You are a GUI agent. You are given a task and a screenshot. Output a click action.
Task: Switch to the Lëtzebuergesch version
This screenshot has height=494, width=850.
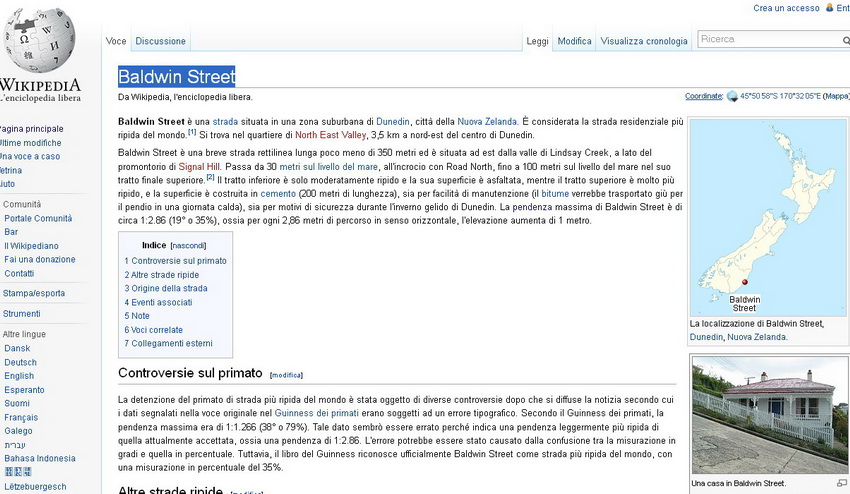(x=35, y=487)
